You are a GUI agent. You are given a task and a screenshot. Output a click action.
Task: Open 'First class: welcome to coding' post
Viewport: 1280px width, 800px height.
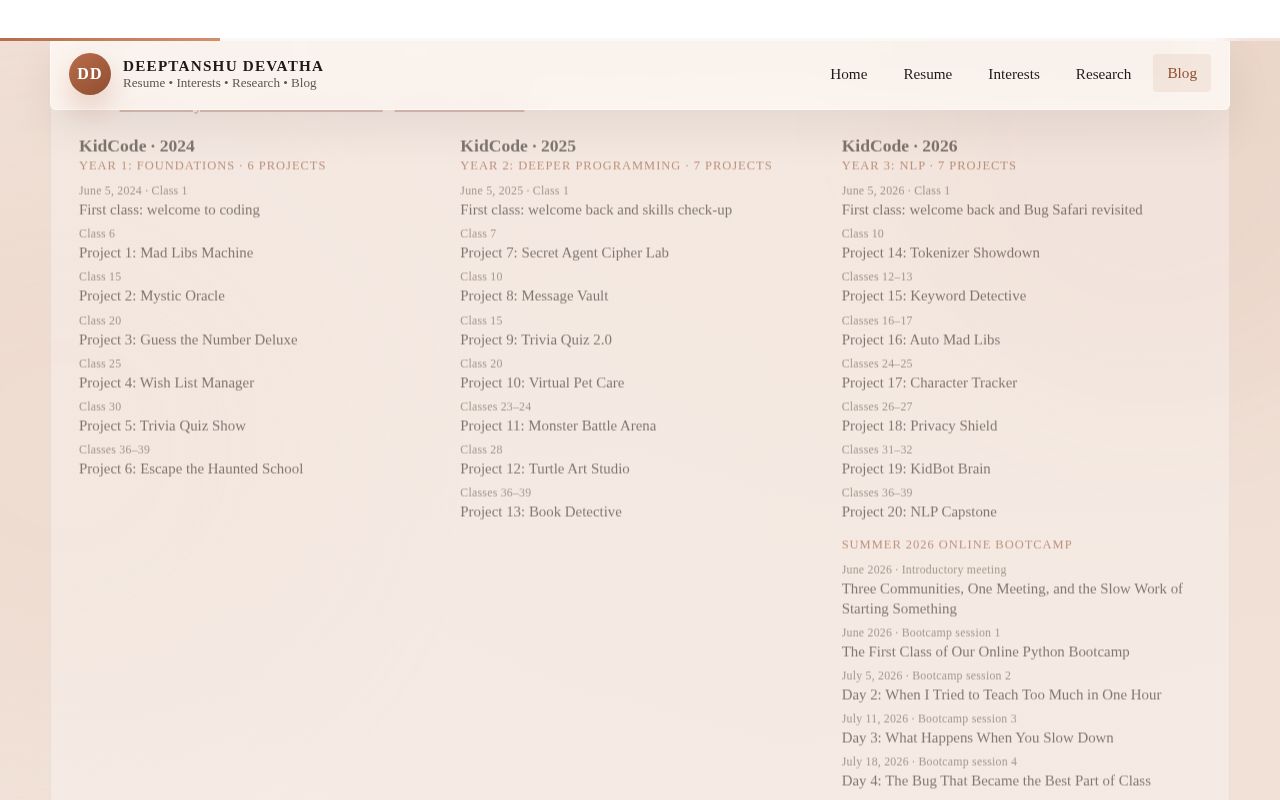pyautogui.click(x=169, y=210)
